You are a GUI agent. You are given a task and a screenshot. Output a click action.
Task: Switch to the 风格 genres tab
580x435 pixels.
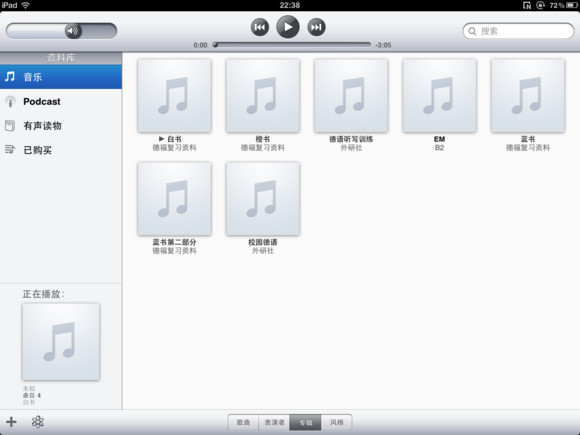(336, 422)
